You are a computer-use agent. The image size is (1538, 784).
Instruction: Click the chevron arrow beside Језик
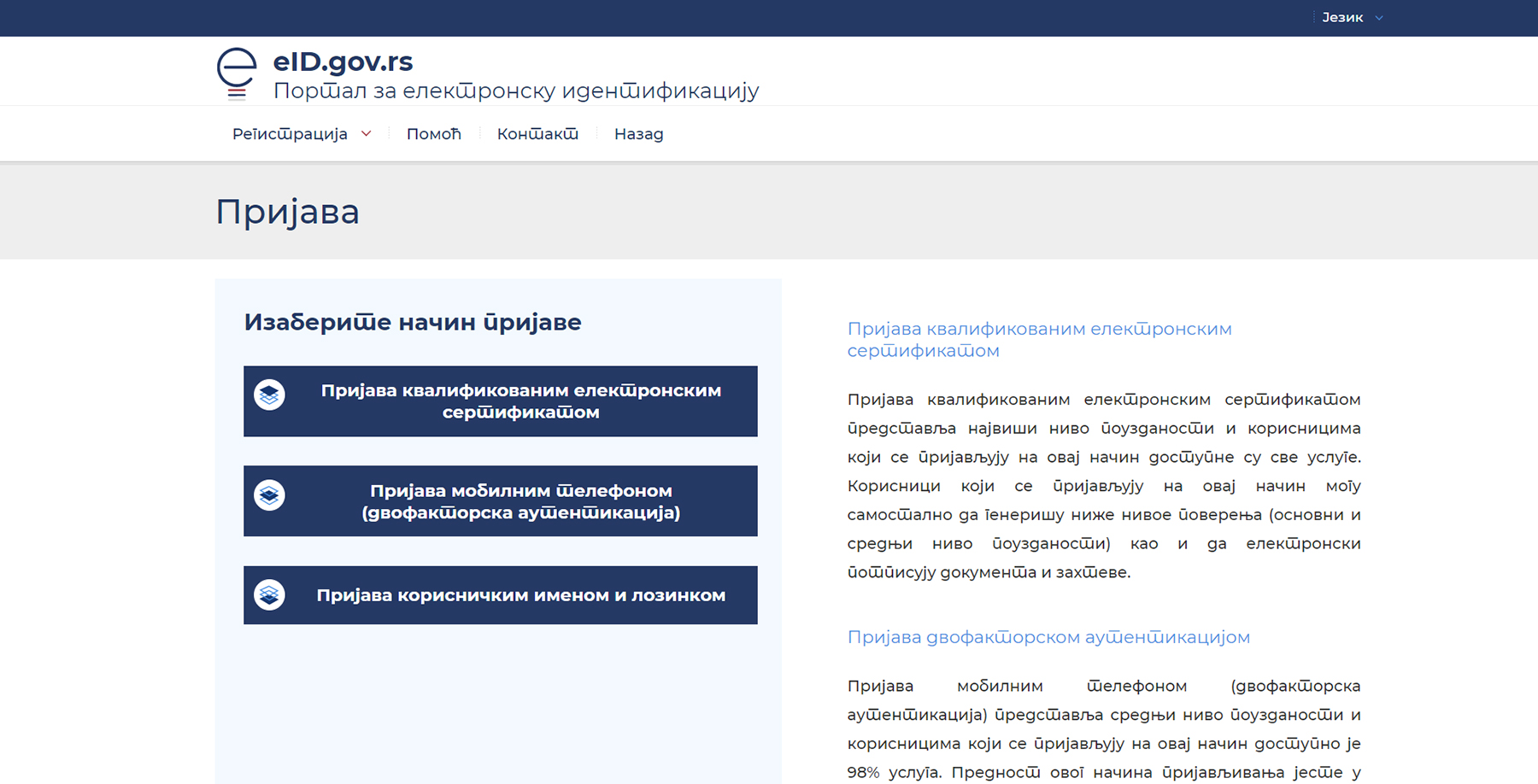1378,18
